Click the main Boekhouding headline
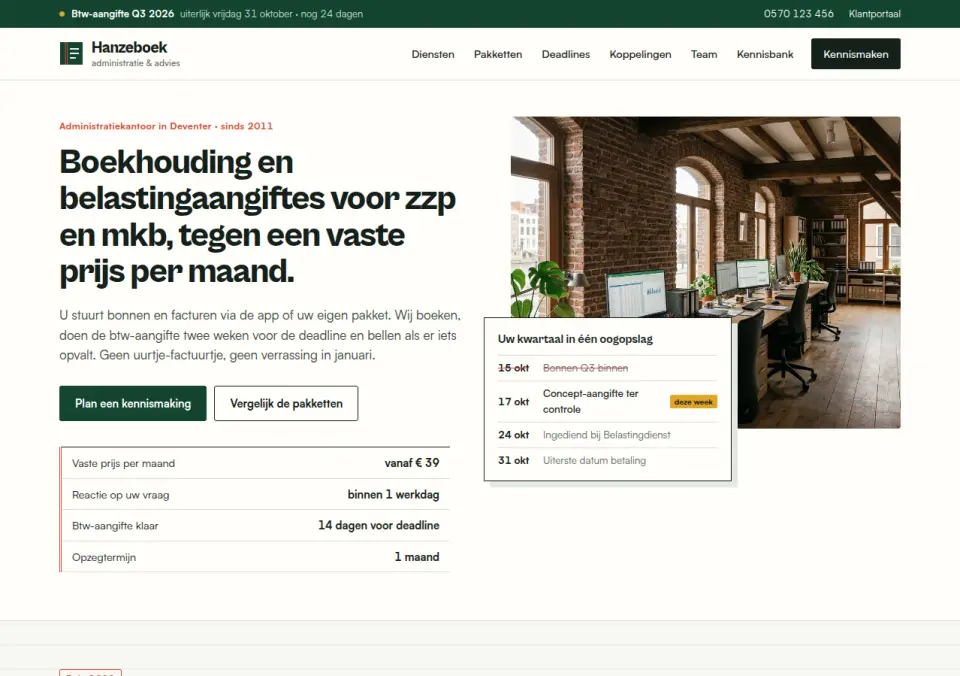 pos(257,217)
